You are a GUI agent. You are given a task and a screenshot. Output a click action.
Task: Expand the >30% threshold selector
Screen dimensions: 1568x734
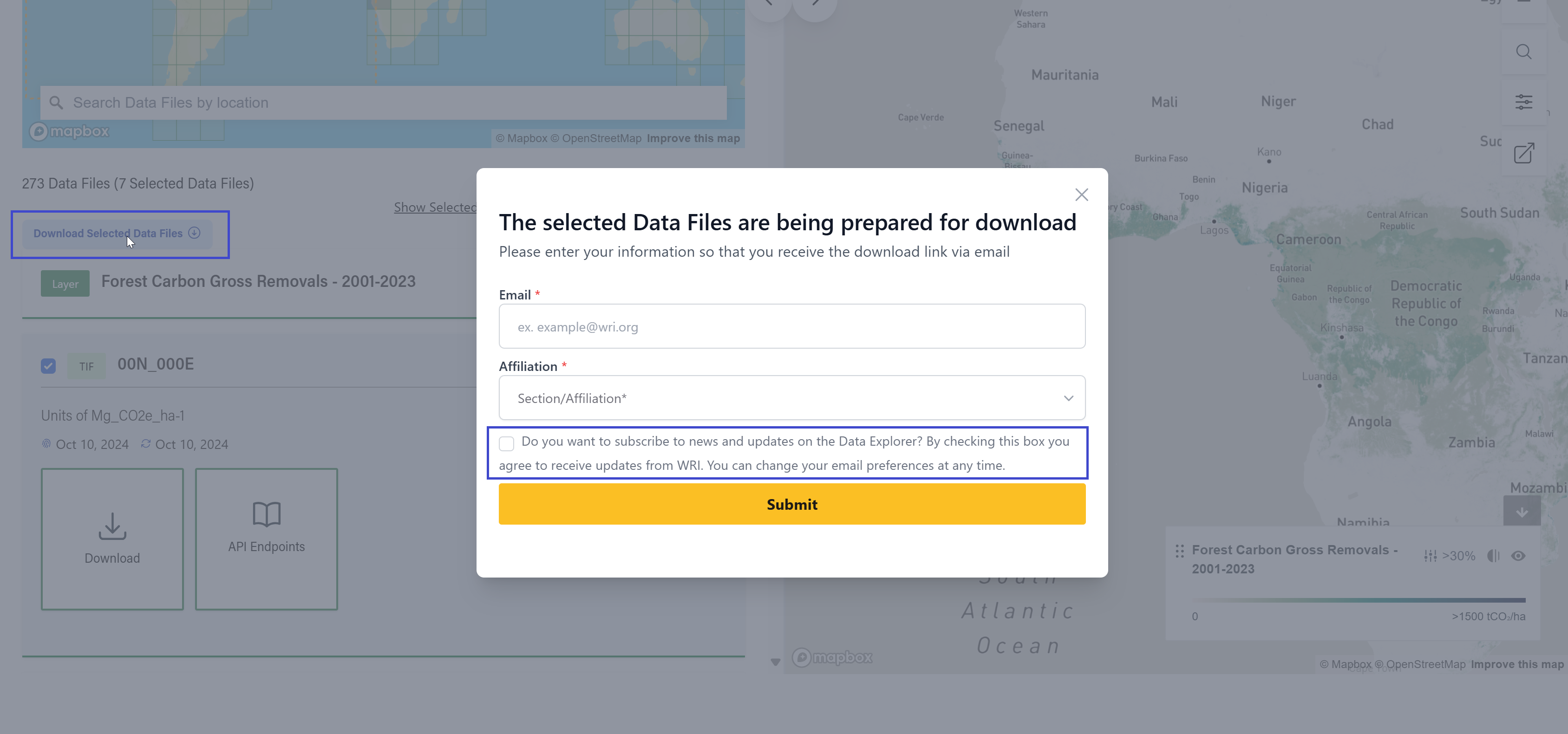click(x=1458, y=556)
